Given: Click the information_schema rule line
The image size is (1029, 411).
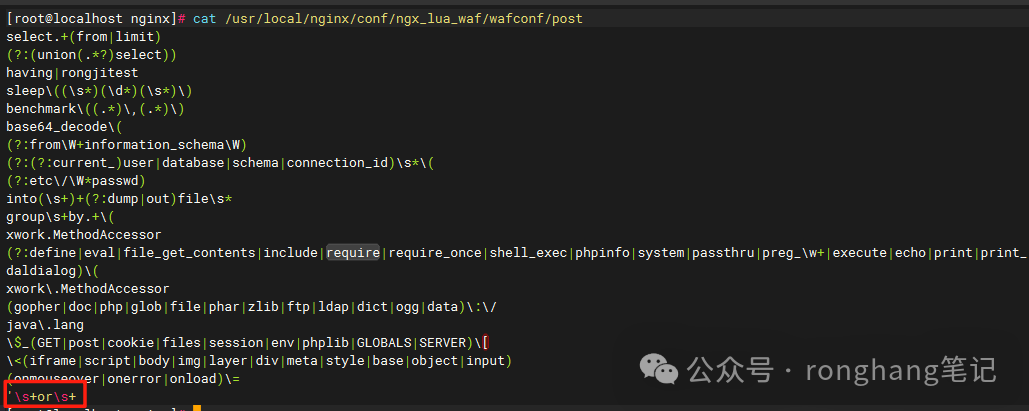Looking at the screenshot, I should (126, 145).
